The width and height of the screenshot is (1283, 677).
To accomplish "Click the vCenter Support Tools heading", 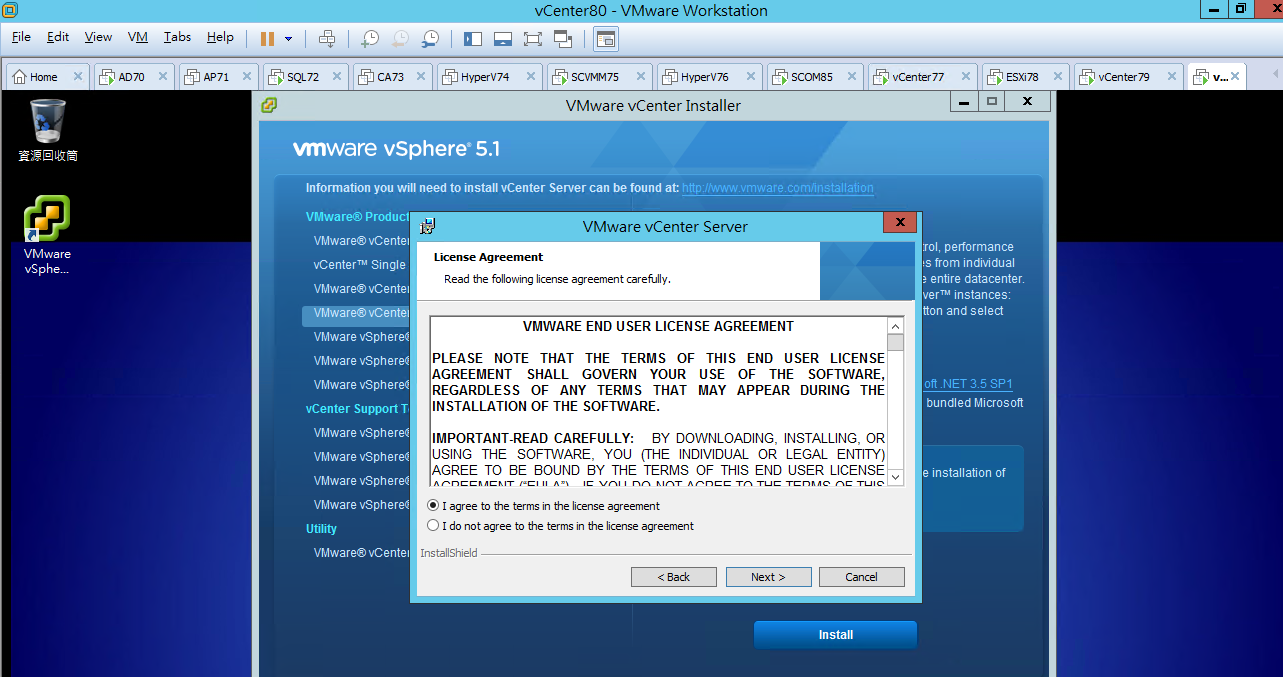I will tap(358, 409).
